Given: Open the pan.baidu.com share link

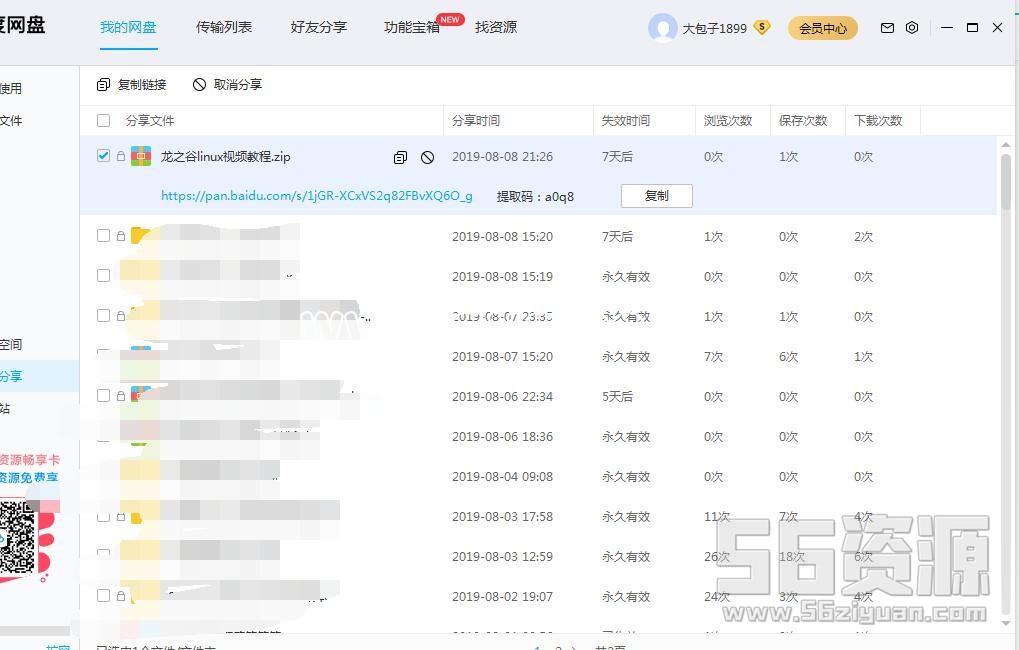Looking at the screenshot, I should [x=317, y=196].
